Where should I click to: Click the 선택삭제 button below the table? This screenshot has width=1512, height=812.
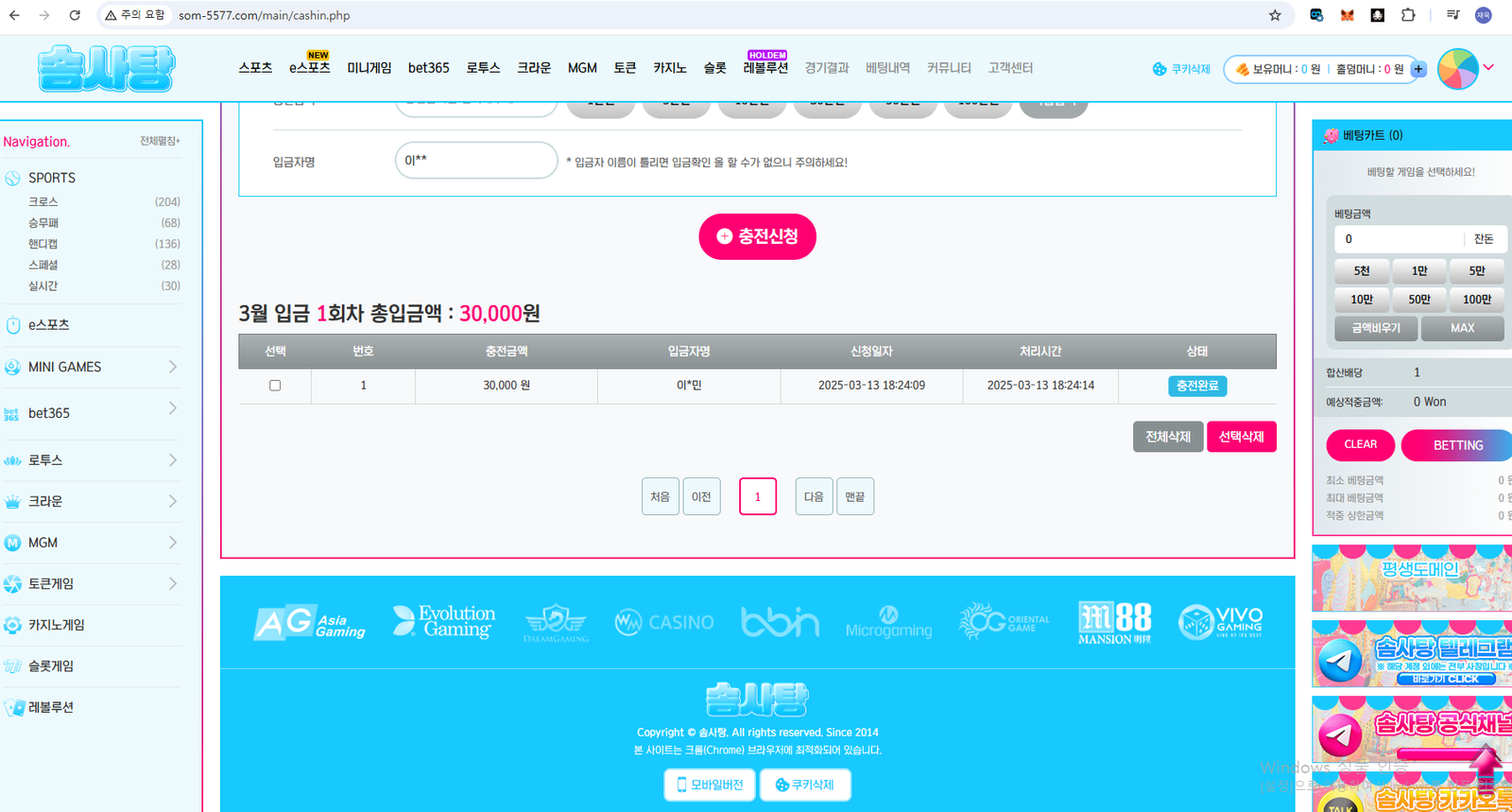(1241, 437)
